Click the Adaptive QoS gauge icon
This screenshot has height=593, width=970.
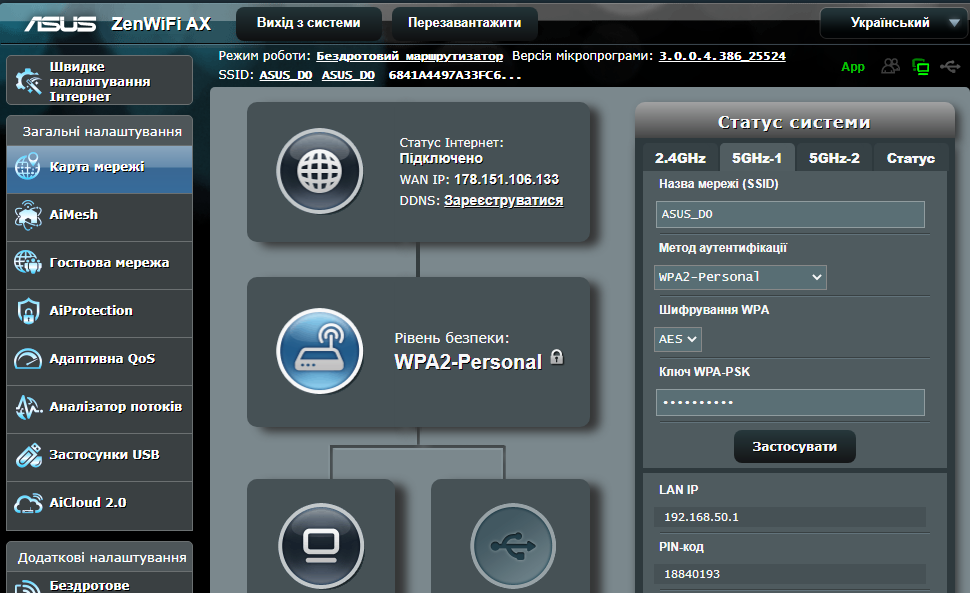click(28, 359)
